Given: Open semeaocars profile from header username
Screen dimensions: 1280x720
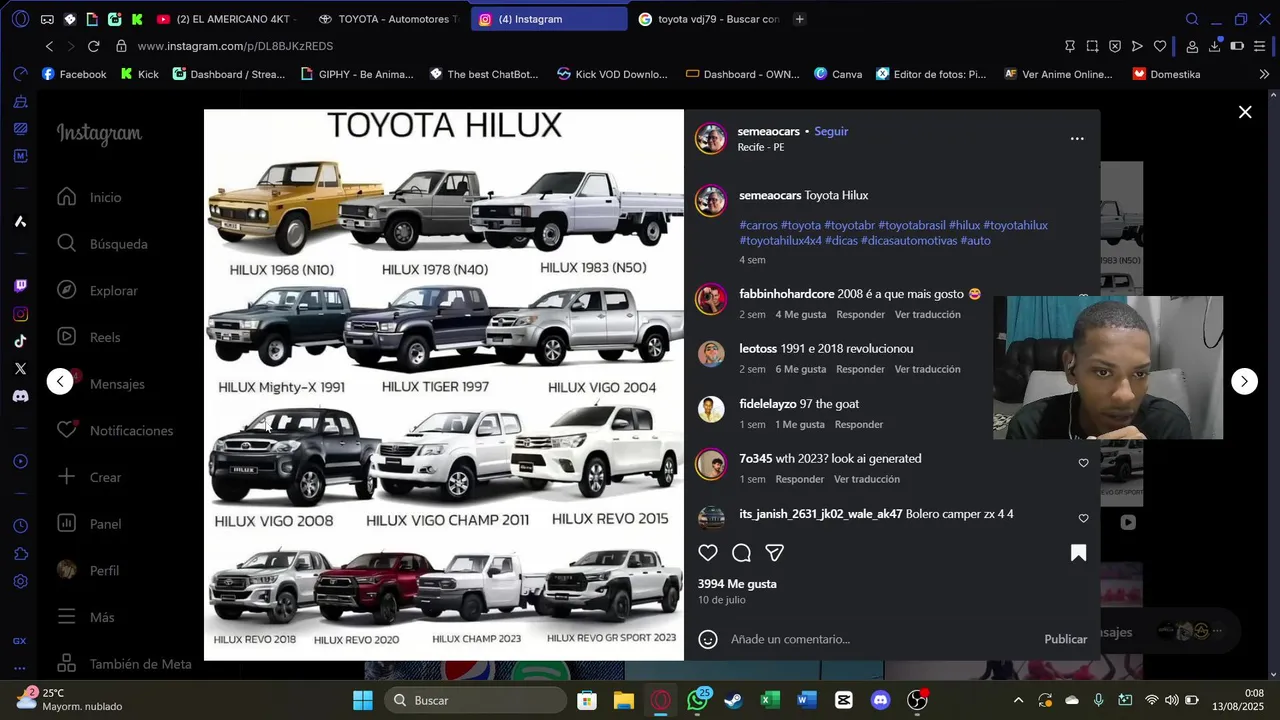Looking at the screenshot, I should point(768,131).
